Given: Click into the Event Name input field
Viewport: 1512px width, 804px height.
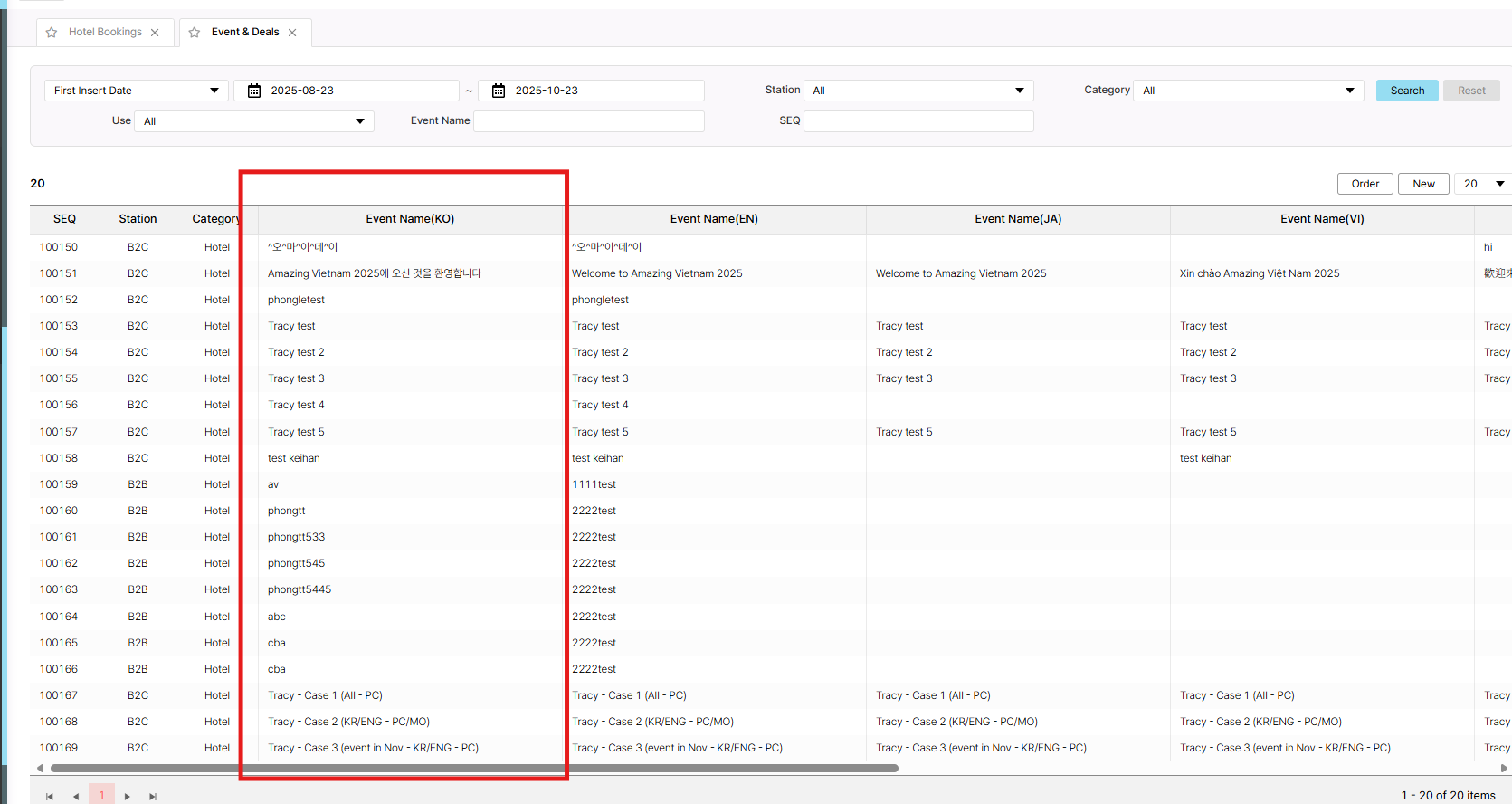Looking at the screenshot, I should coord(588,121).
